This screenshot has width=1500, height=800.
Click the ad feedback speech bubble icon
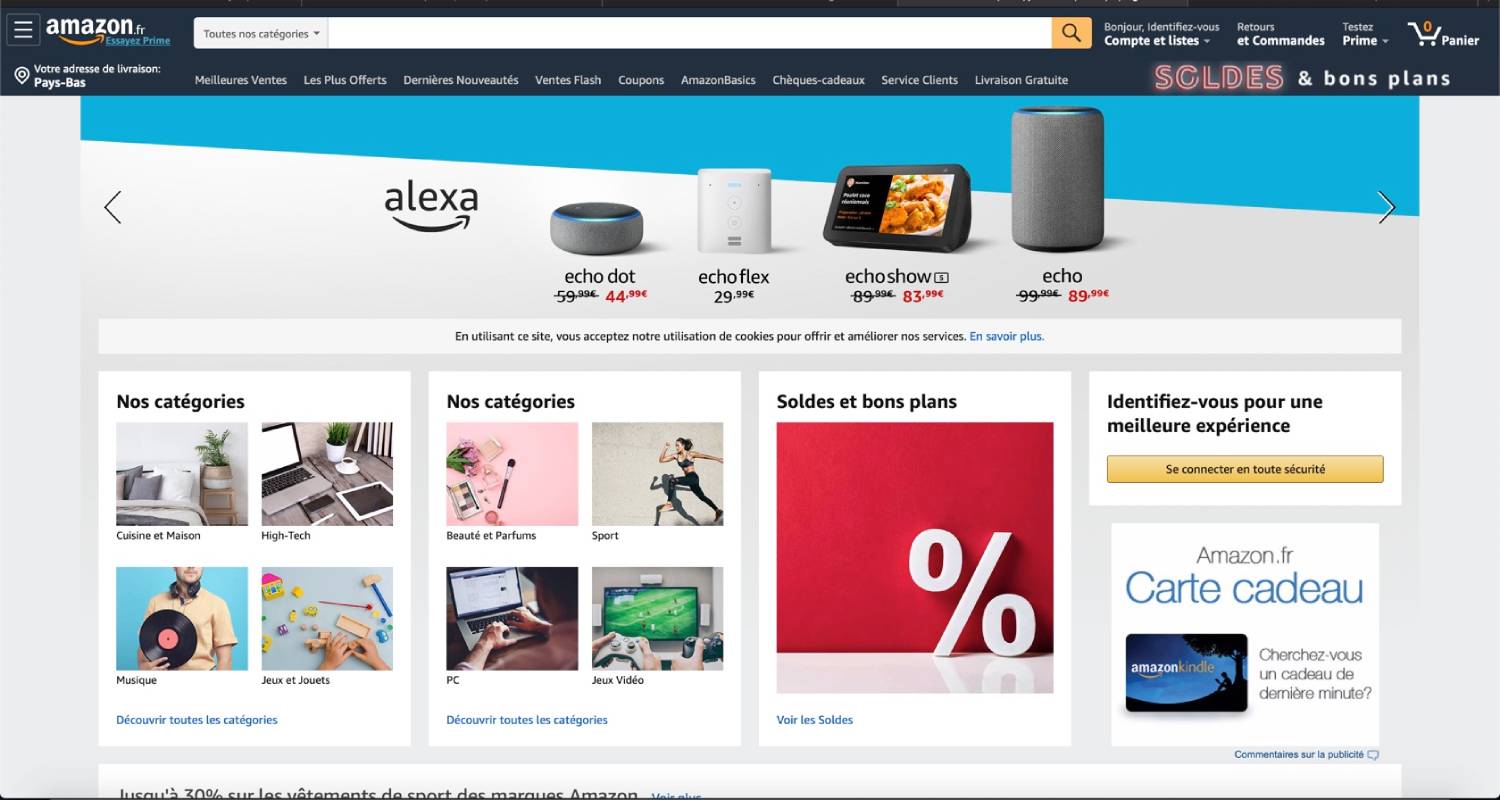1373,755
